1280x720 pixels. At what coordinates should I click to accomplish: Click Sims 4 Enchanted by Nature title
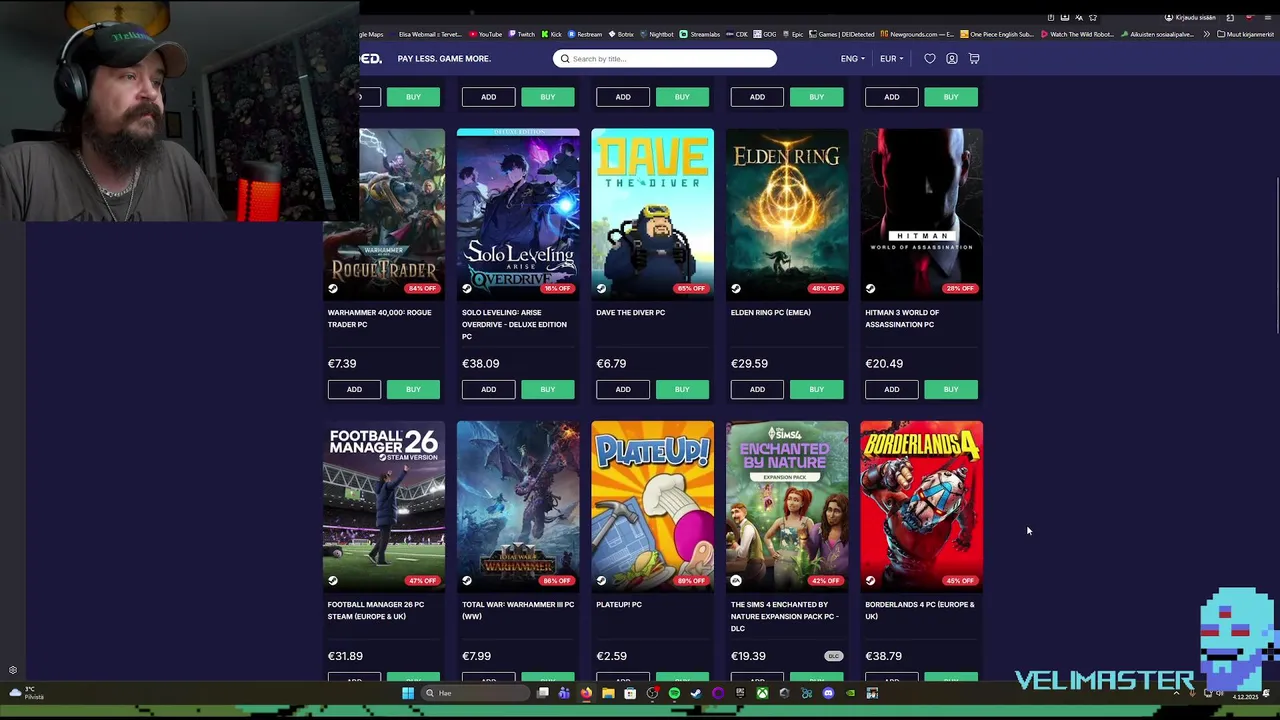(x=785, y=616)
